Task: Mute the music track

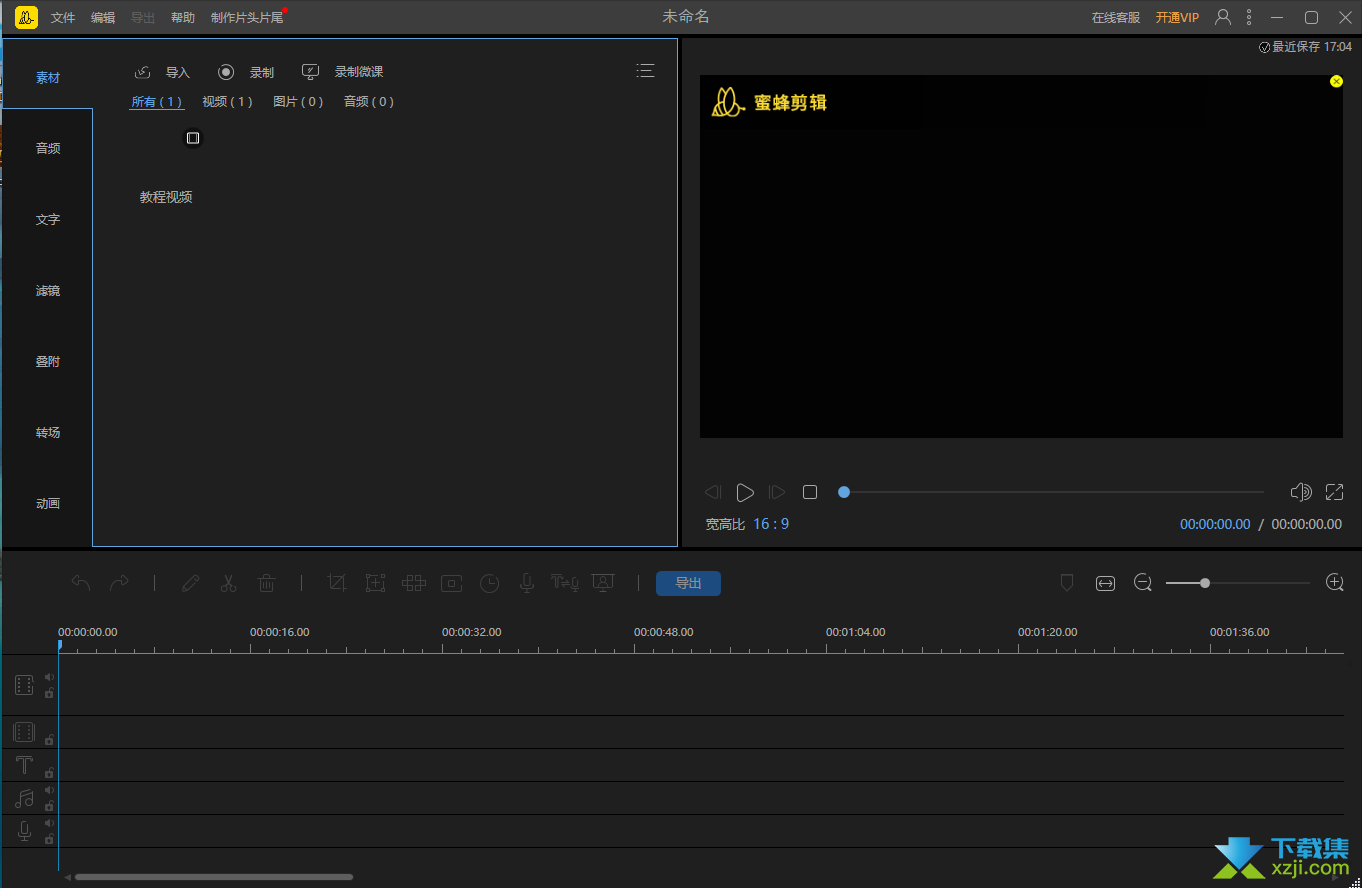Action: pyautogui.click(x=49, y=790)
